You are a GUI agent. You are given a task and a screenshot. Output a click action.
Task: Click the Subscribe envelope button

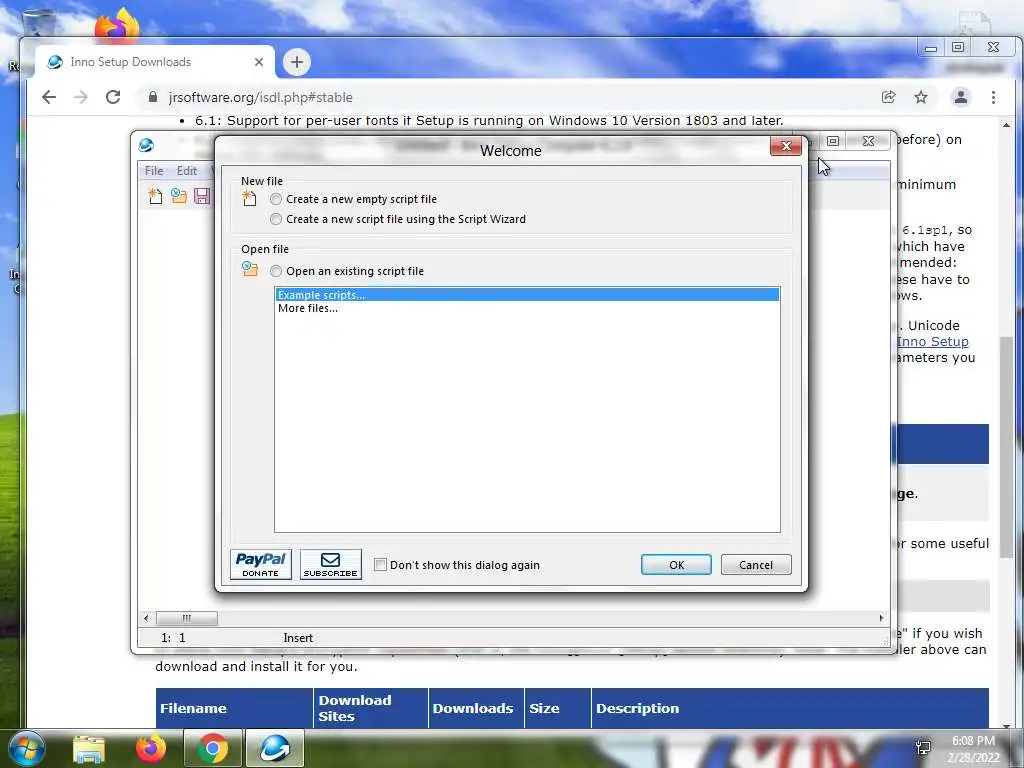(330, 564)
